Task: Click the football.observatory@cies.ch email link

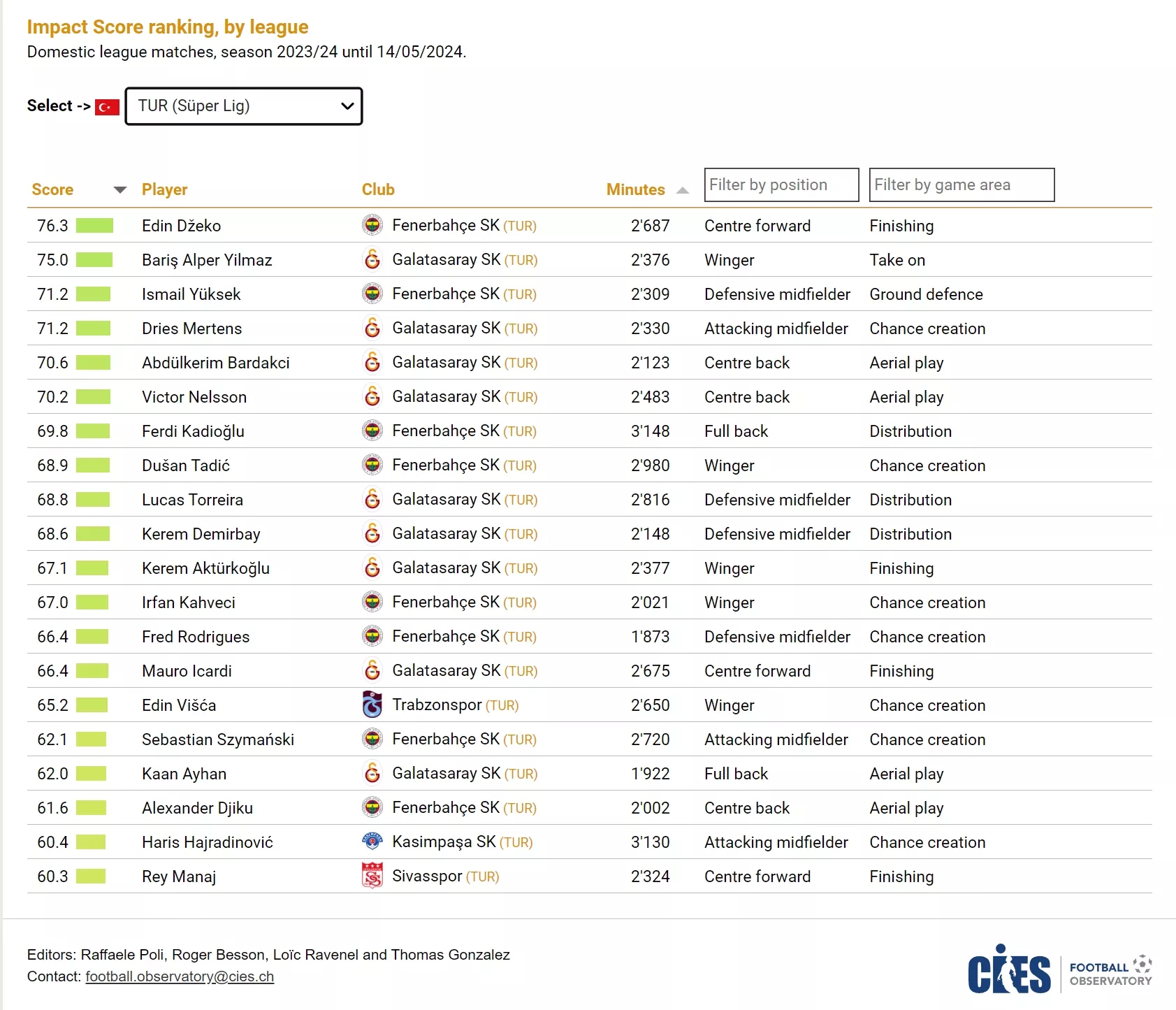Action: coord(180,976)
